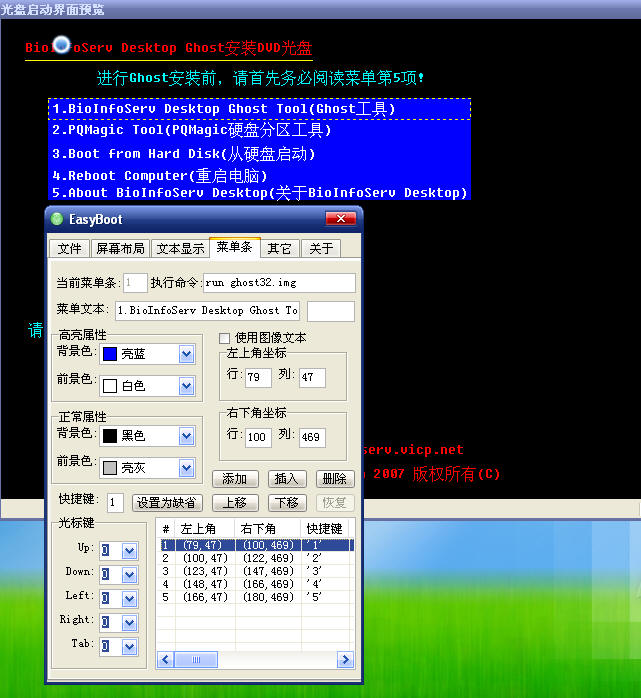Click preview item 5.About BioInfoServ Desktop

point(260,193)
